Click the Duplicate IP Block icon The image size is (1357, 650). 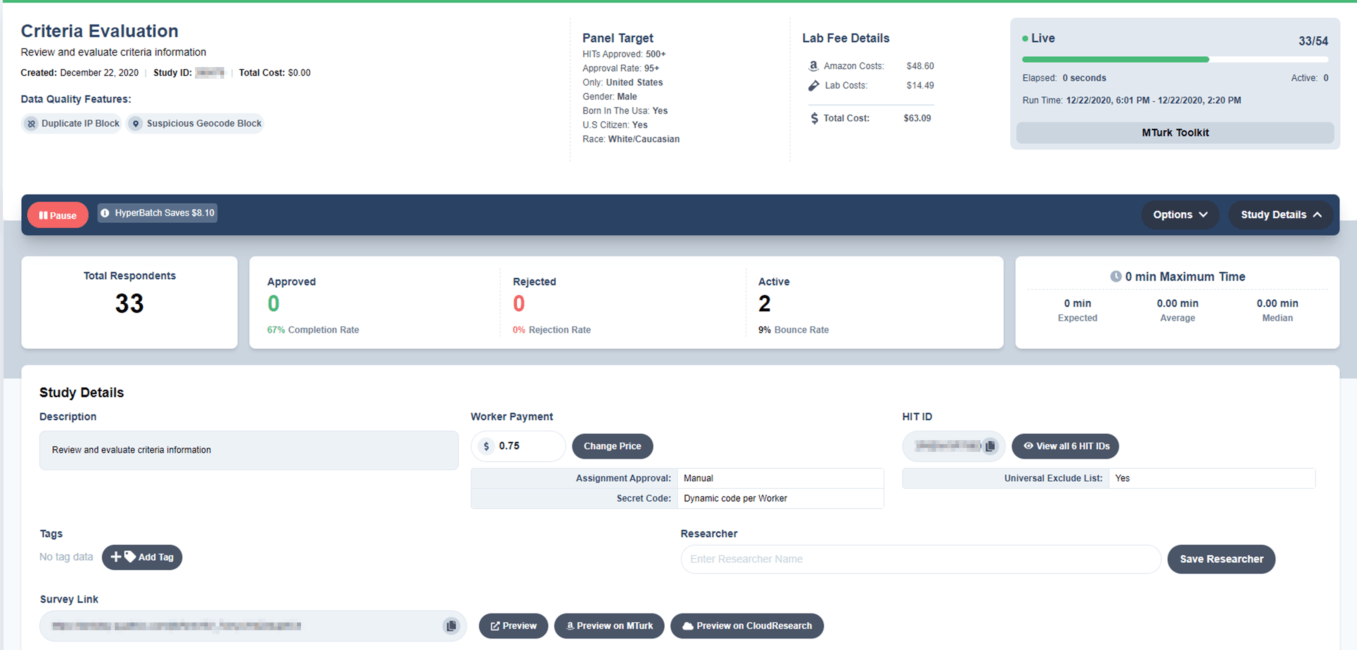point(31,124)
